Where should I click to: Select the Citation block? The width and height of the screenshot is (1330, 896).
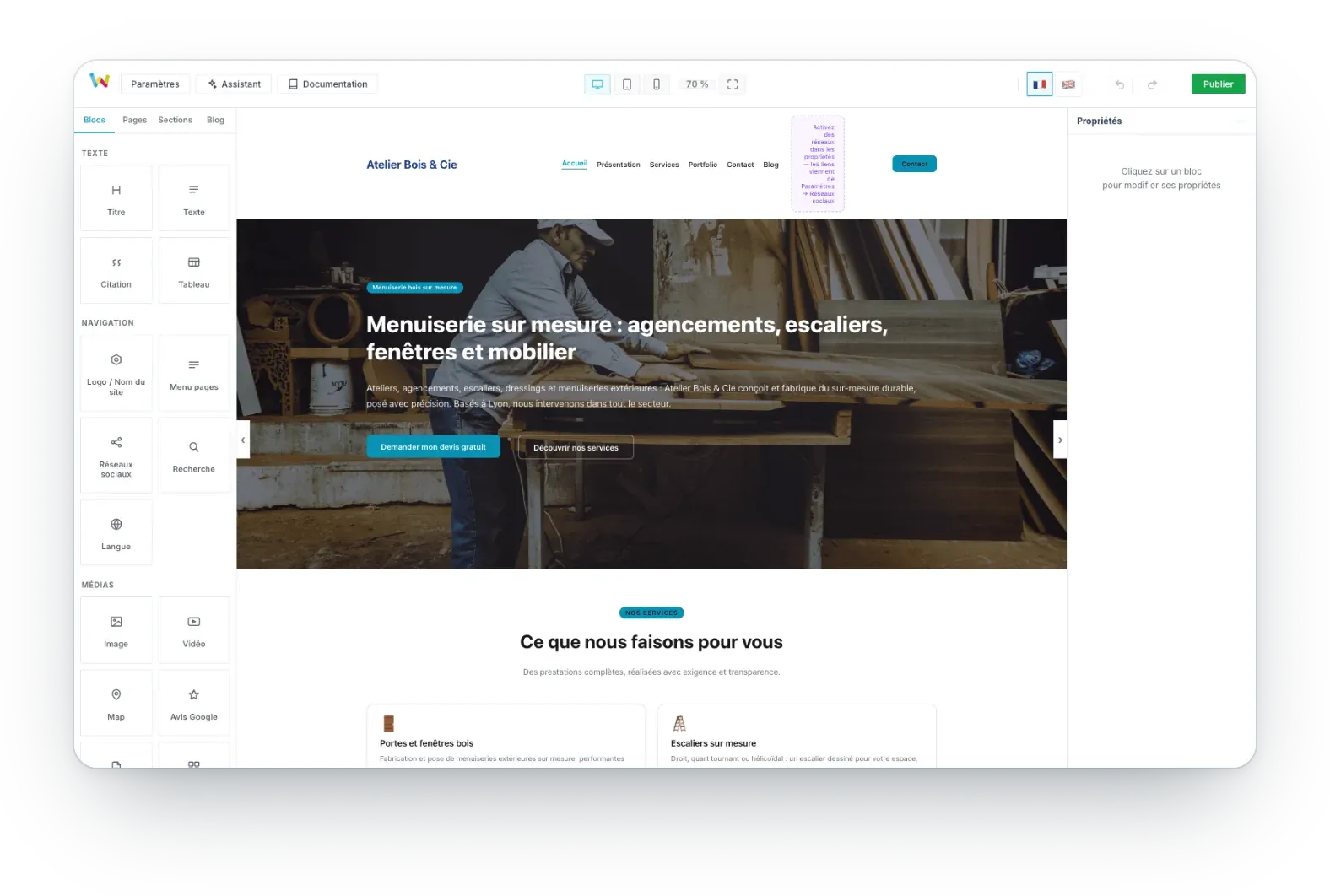click(x=116, y=271)
